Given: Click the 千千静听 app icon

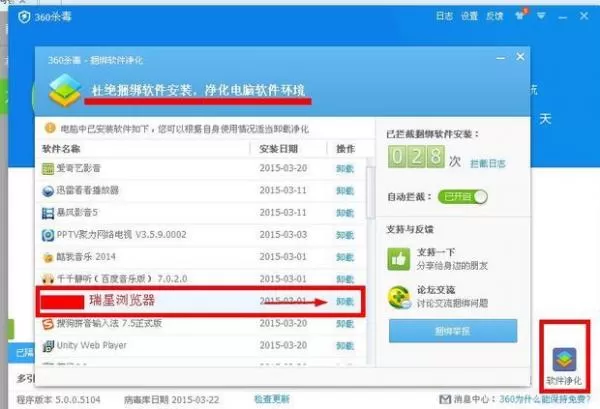Looking at the screenshot, I should click(x=48, y=279).
